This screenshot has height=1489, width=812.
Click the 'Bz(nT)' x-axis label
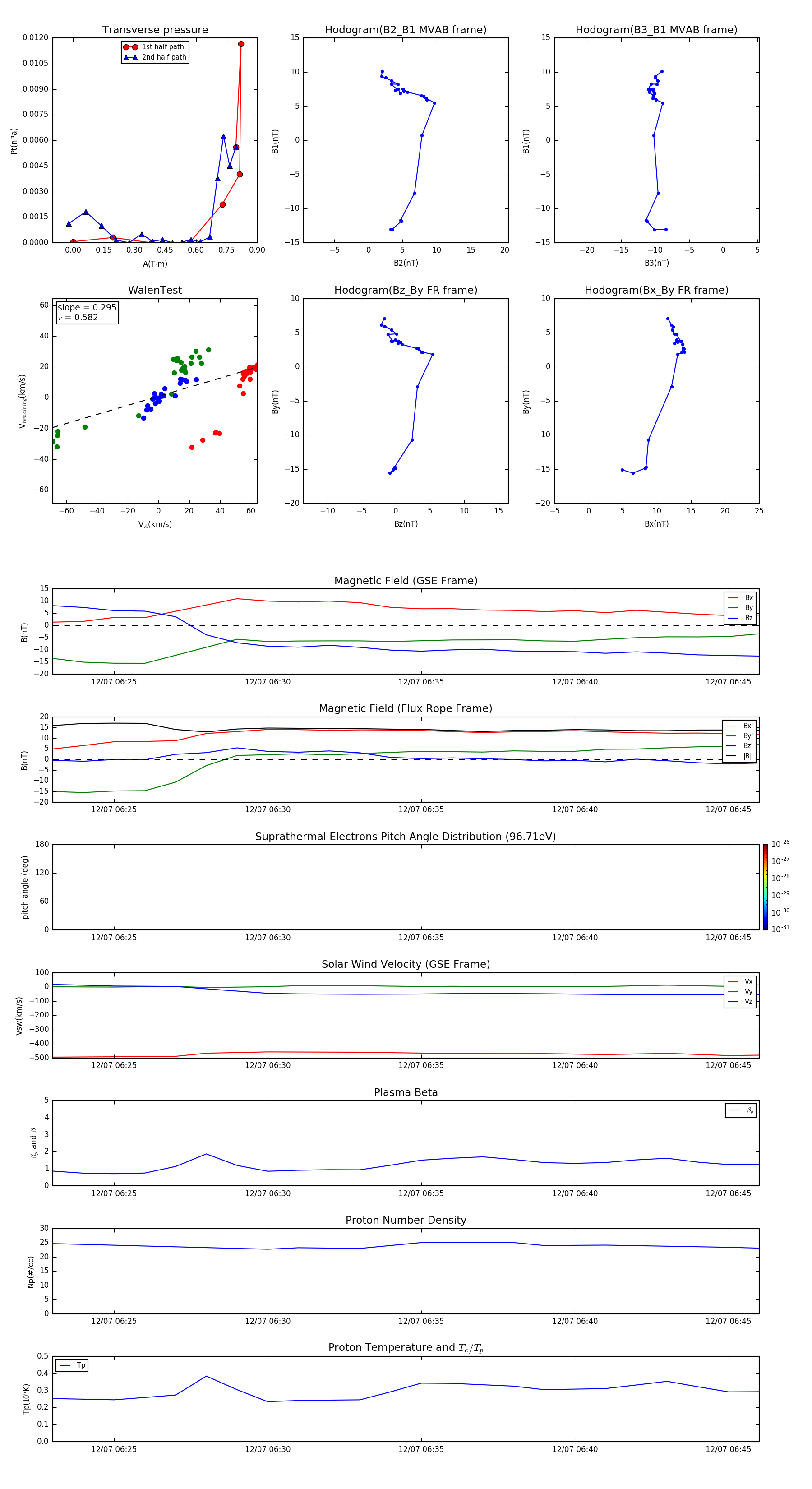[406, 524]
